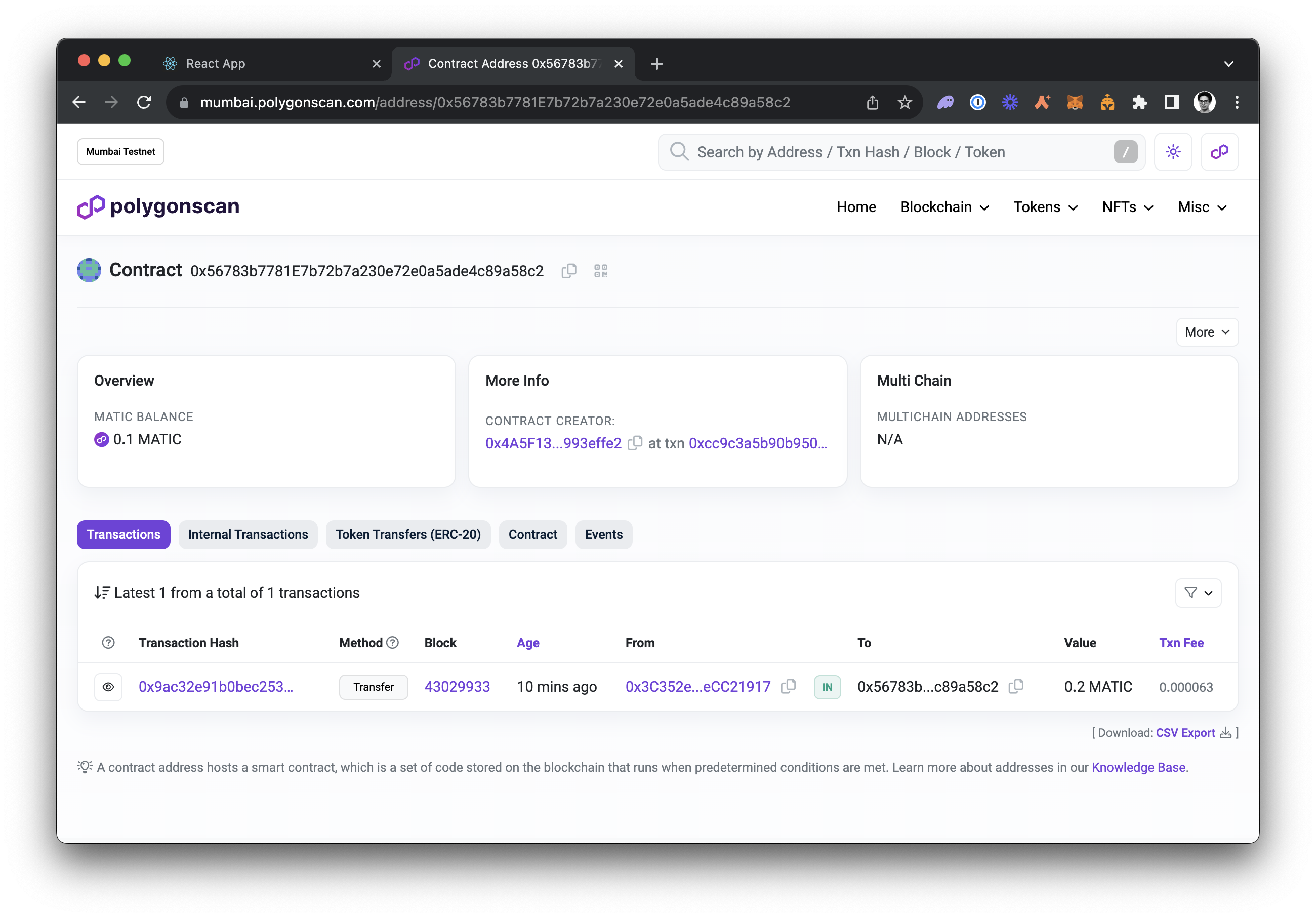Open block 43029933 link

point(457,687)
